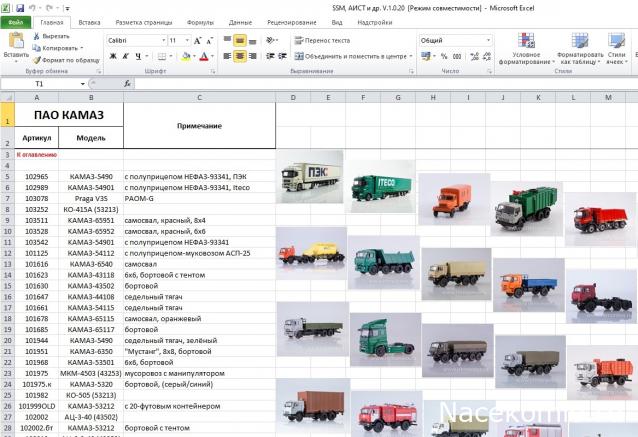The height and width of the screenshot is (437, 638).
Task: Open the fill color dropdown arrow
Action: click(194, 56)
